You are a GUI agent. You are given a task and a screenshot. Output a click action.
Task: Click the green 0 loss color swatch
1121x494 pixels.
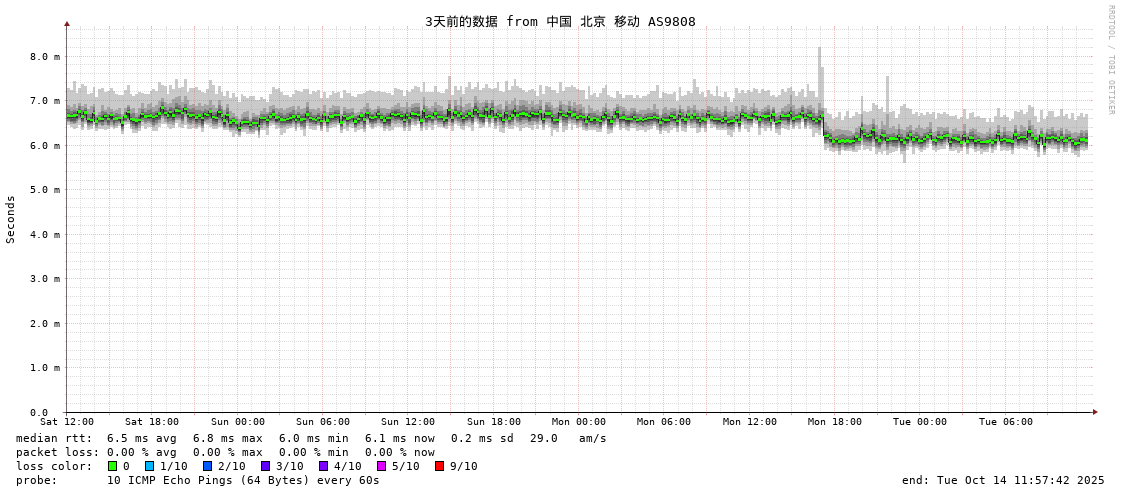pyautogui.click(x=112, y=466)
